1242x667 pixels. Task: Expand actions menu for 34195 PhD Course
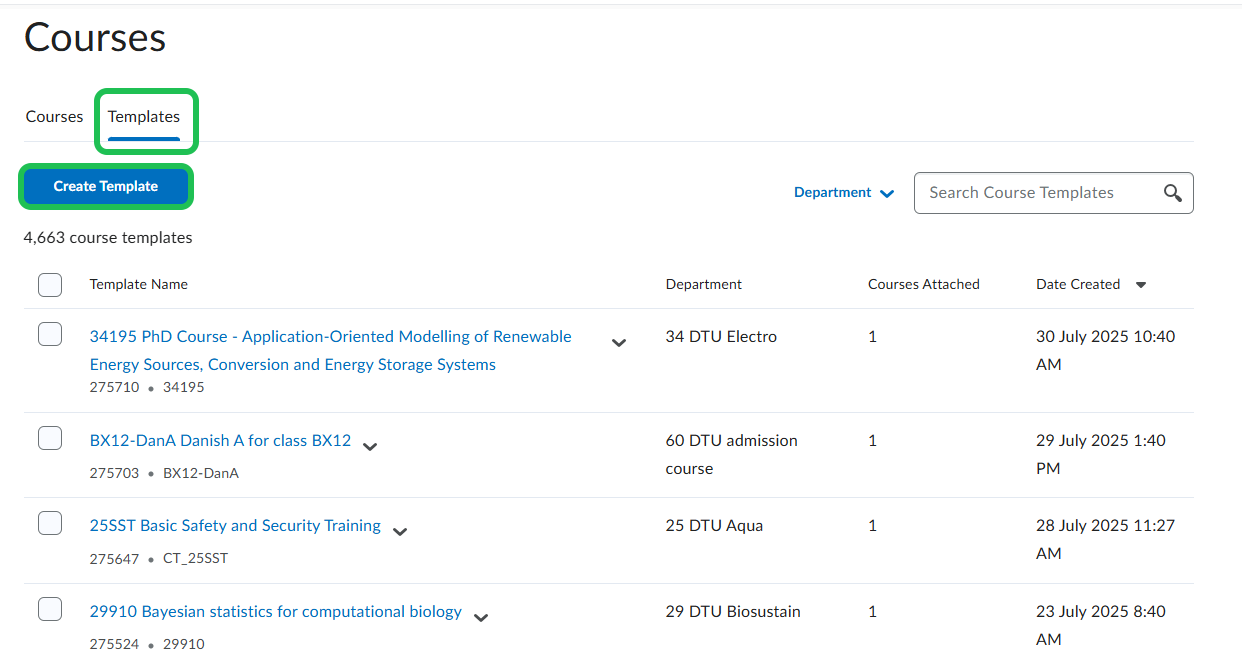click(x=619, y=343)
